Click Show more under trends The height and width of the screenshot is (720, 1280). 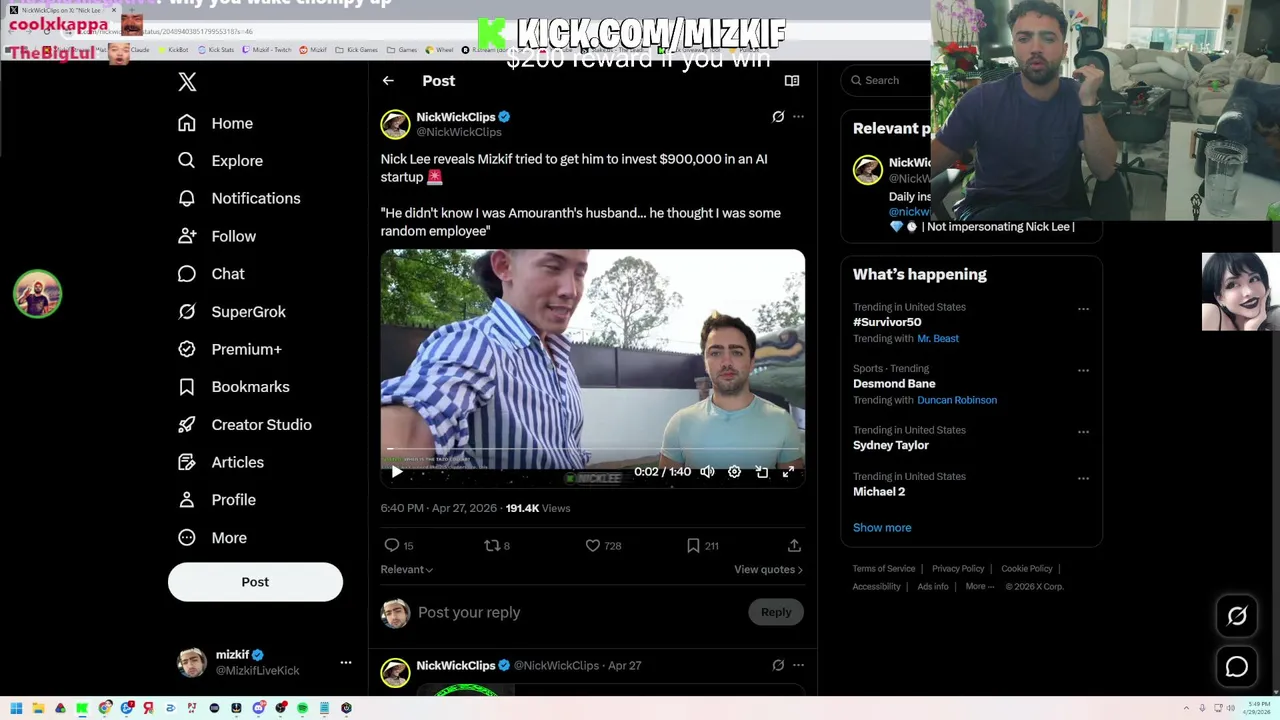coord(882,528)
